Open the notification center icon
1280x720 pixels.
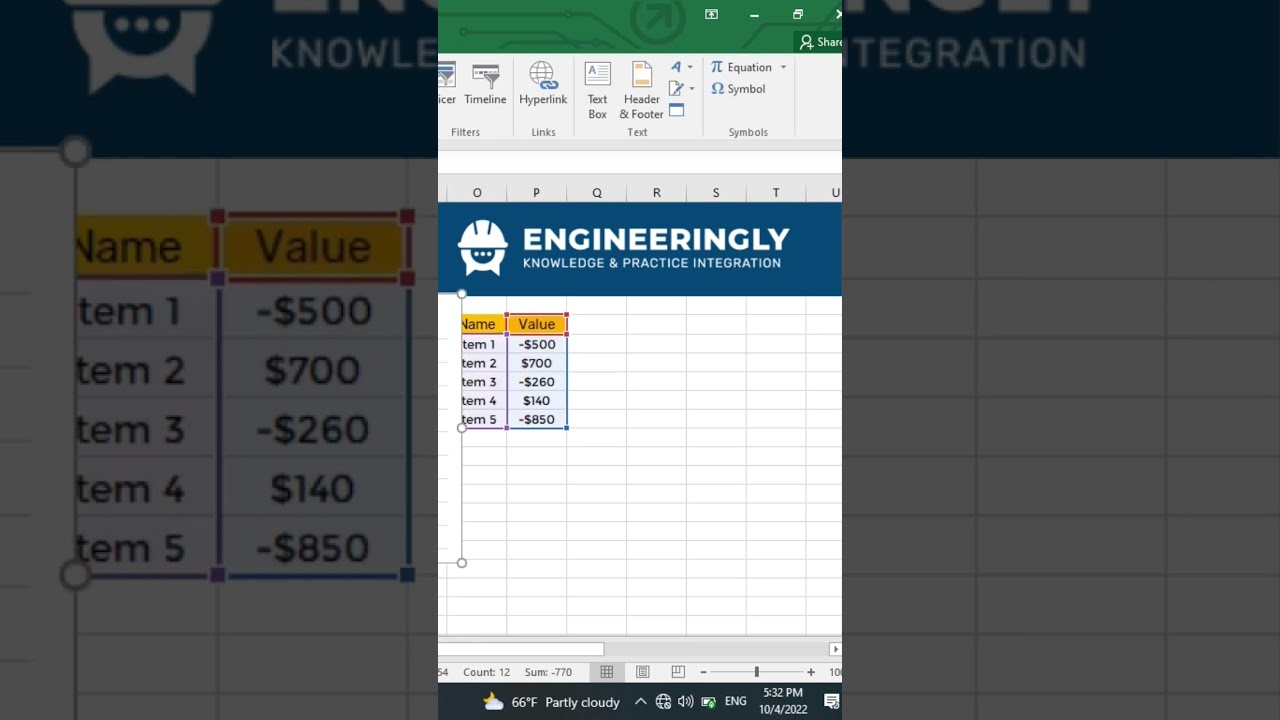click(x=831, y=702)
